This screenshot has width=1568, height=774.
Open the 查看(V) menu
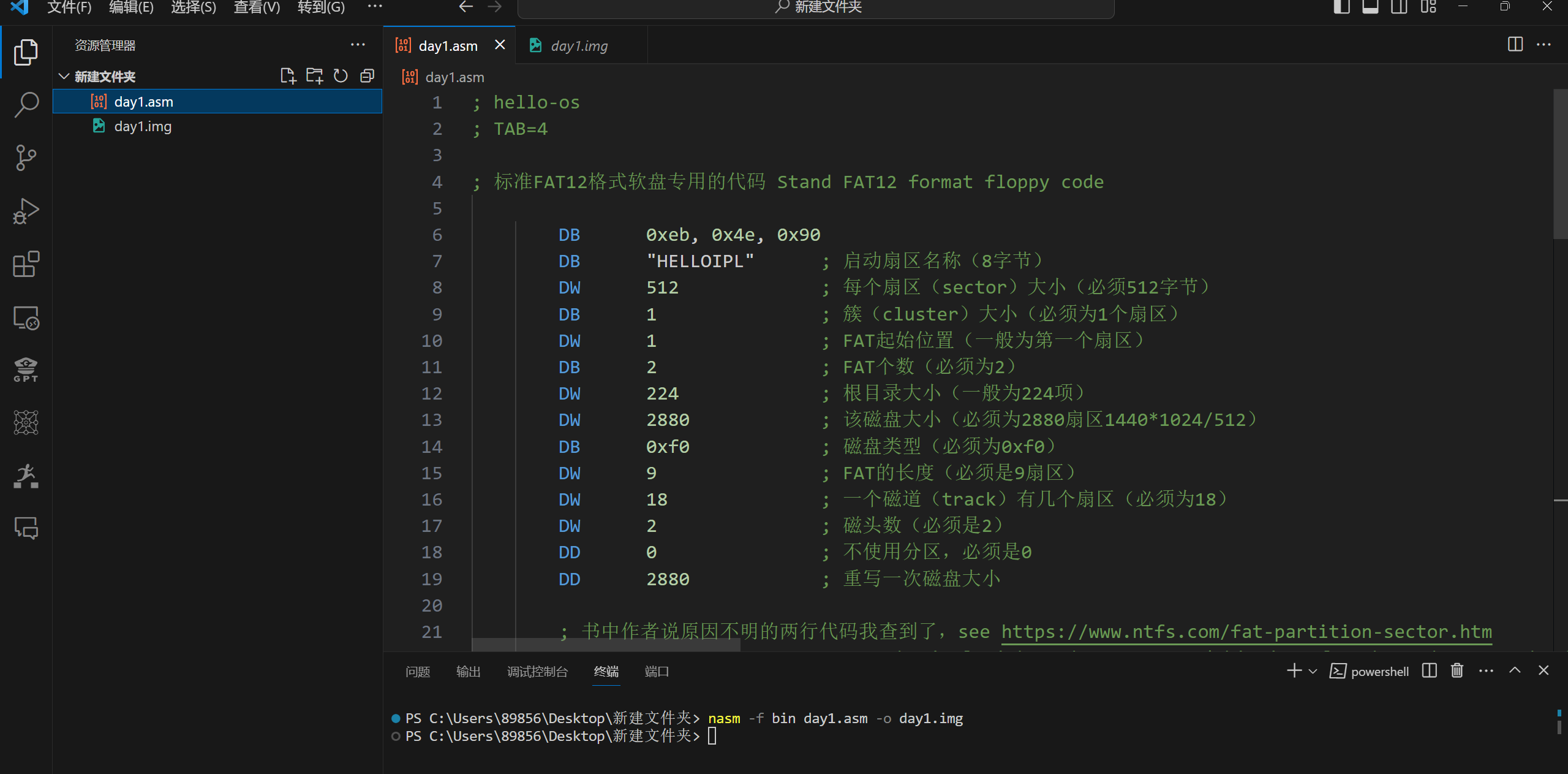click(257, 7)
